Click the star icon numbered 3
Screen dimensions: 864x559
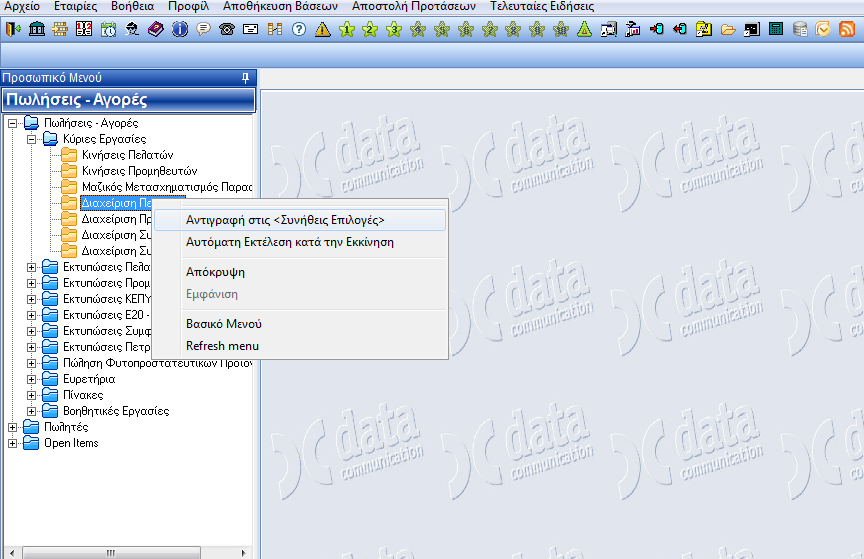(394, 29)
